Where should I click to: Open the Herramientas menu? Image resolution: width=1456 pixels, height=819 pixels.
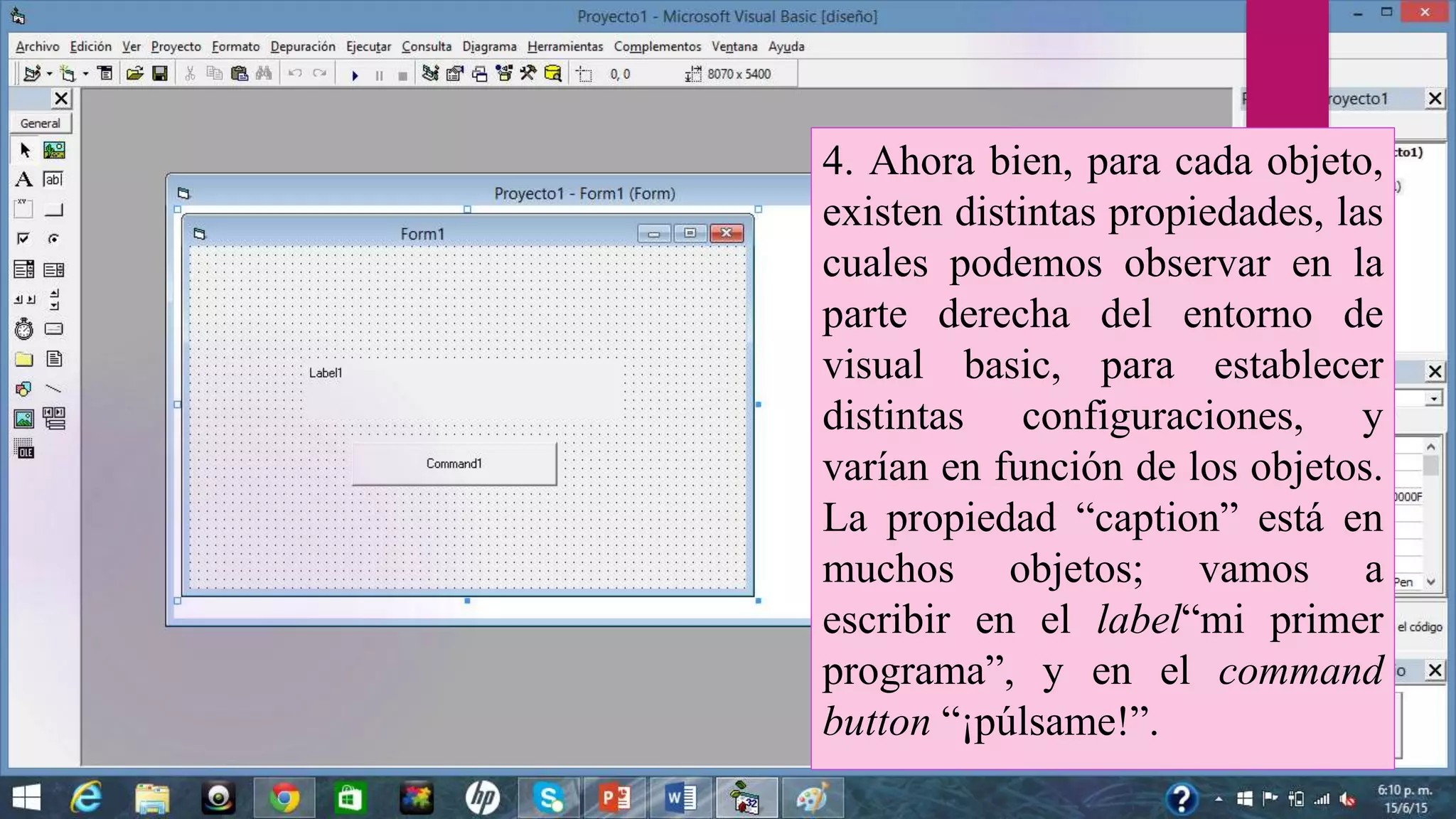565,46
